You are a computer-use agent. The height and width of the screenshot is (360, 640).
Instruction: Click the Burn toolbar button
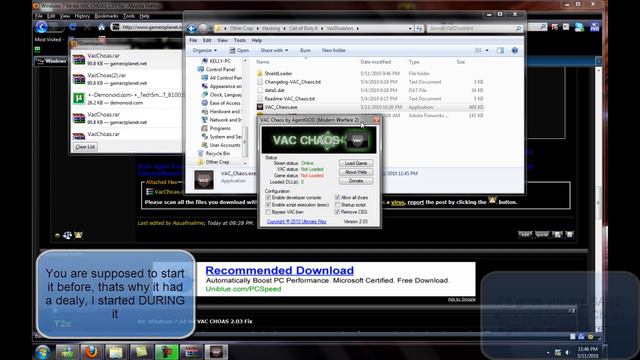pyautogui.click(x=305, y=50)
